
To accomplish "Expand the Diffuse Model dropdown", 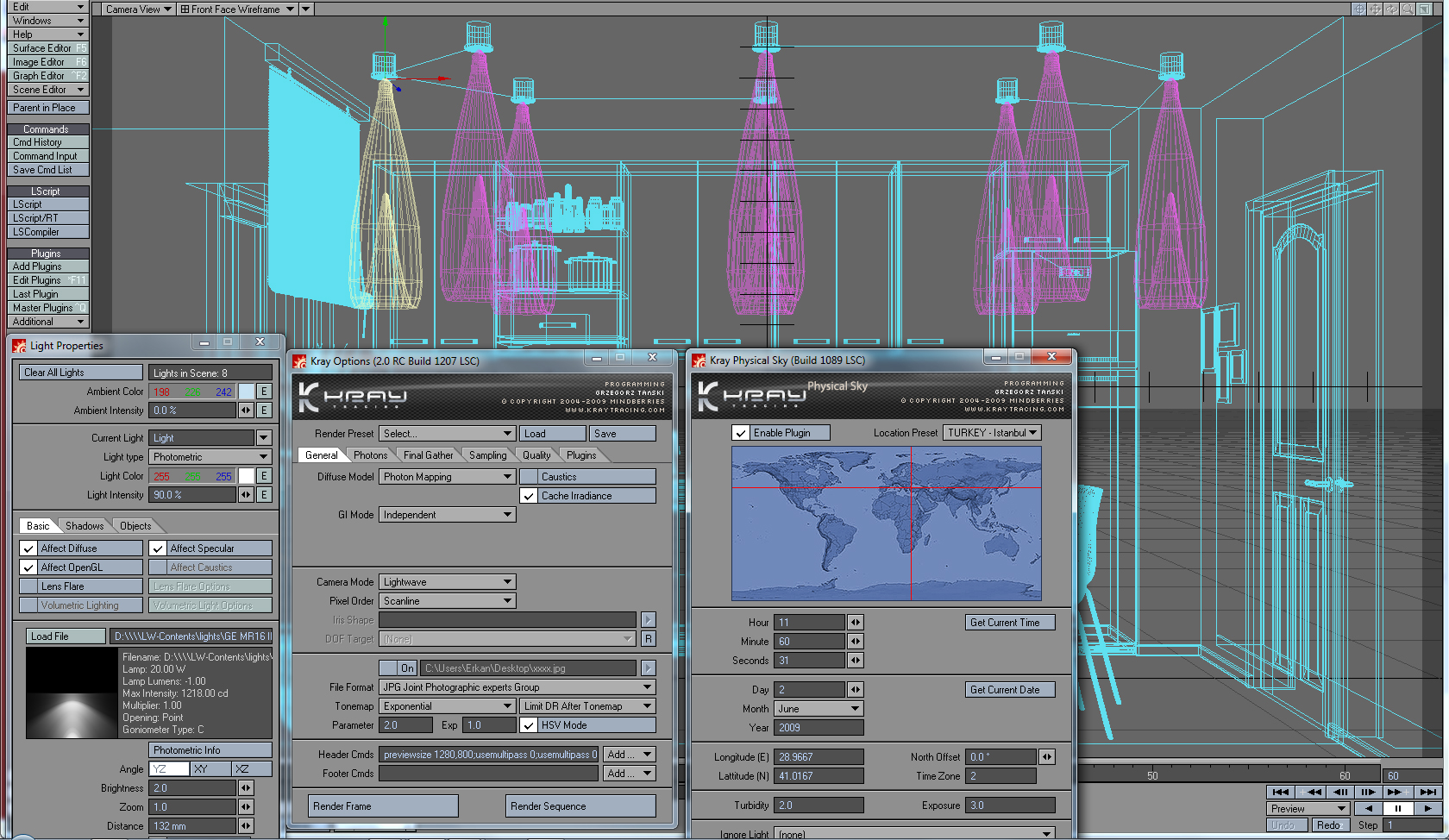I will pyautogui.click(x=447, y=477).
